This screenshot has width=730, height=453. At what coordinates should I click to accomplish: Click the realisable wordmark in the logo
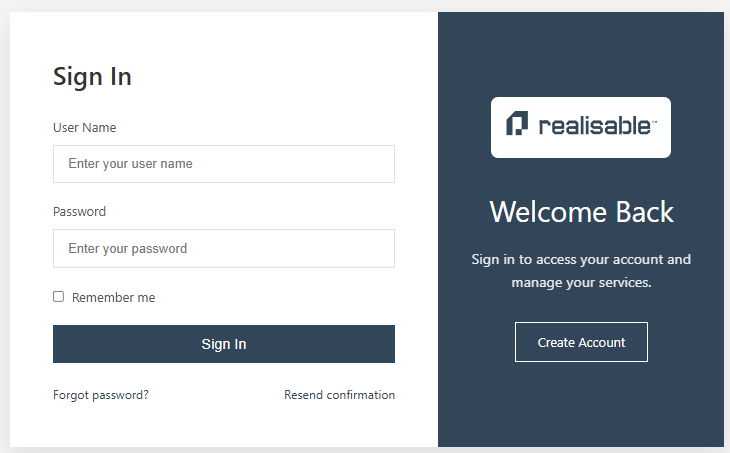594,126
